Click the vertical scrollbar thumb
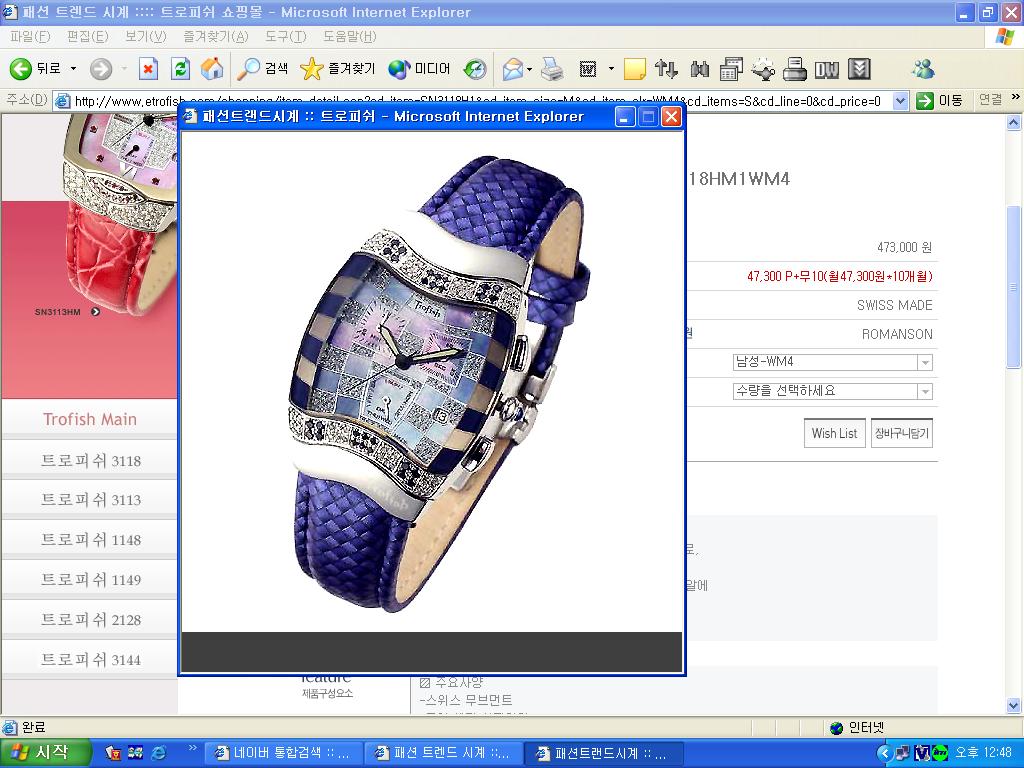This screenshot has width=1024, height=768. tap(1014, 287)
